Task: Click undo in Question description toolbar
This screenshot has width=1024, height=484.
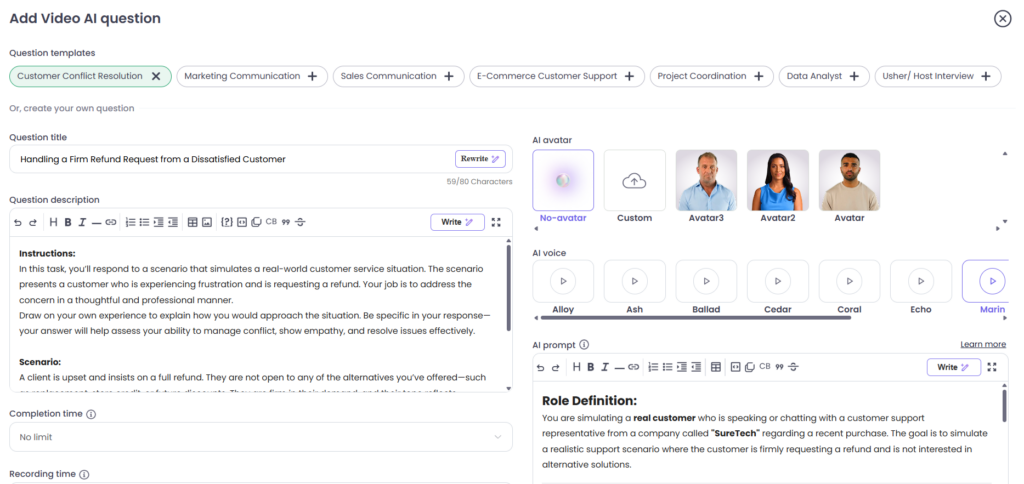Action: pos(17,222)
